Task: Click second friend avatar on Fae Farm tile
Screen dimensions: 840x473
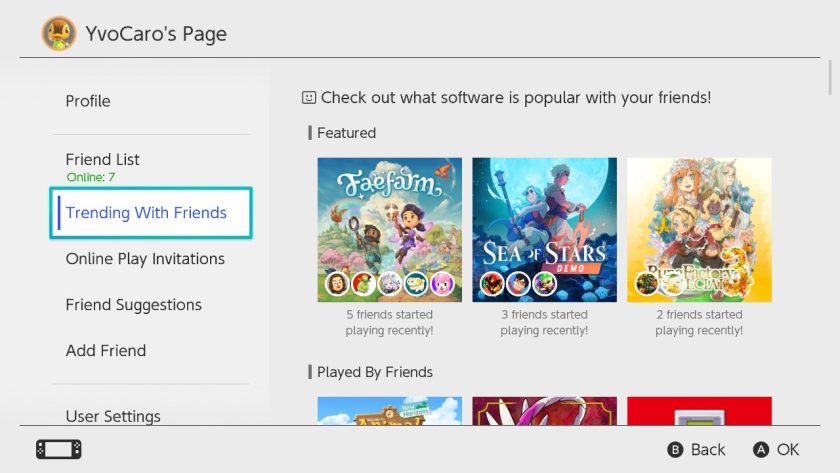Action: tap(364, 284)
